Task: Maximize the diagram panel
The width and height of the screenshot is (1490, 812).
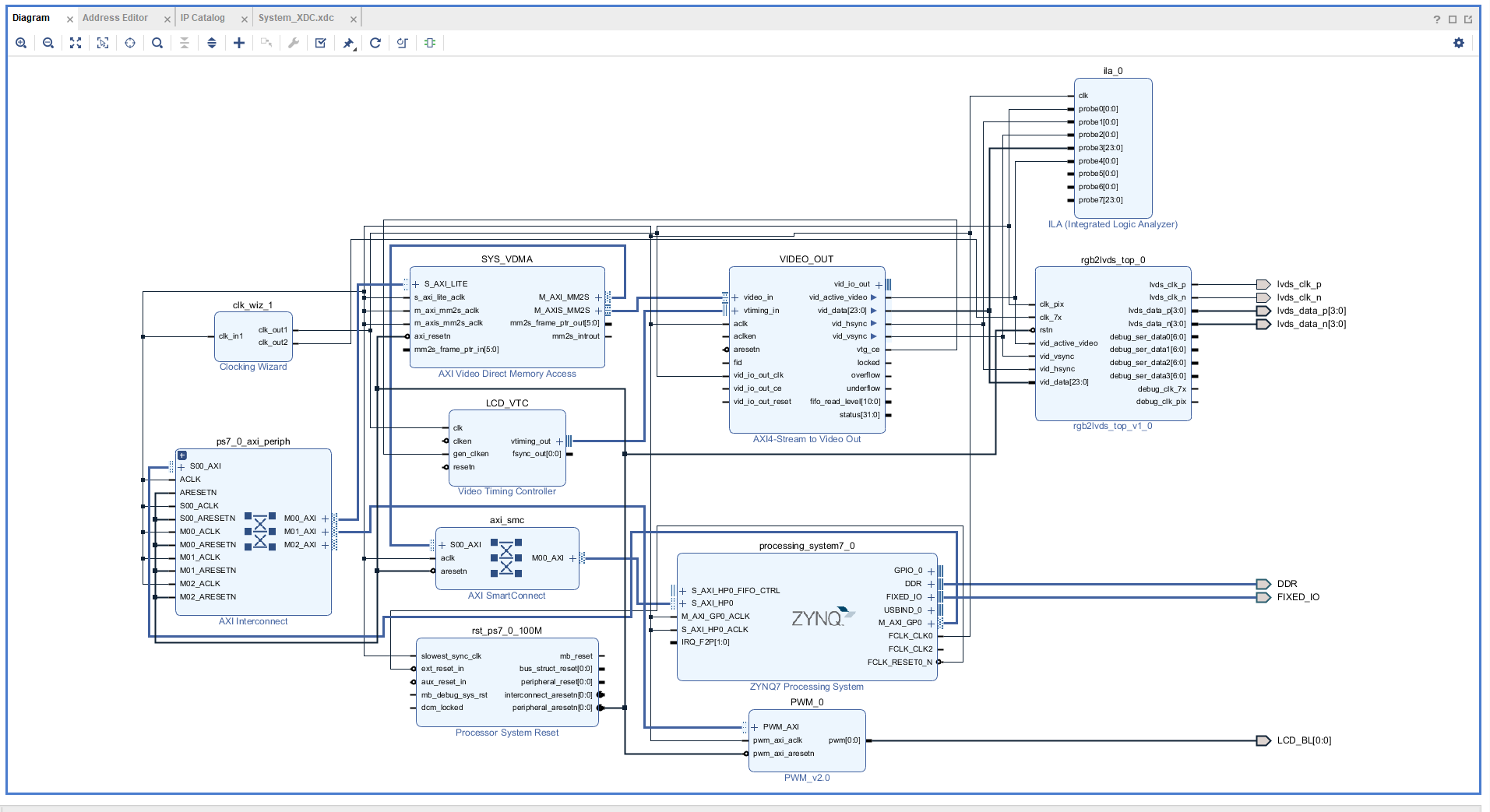Action: 1453,19
